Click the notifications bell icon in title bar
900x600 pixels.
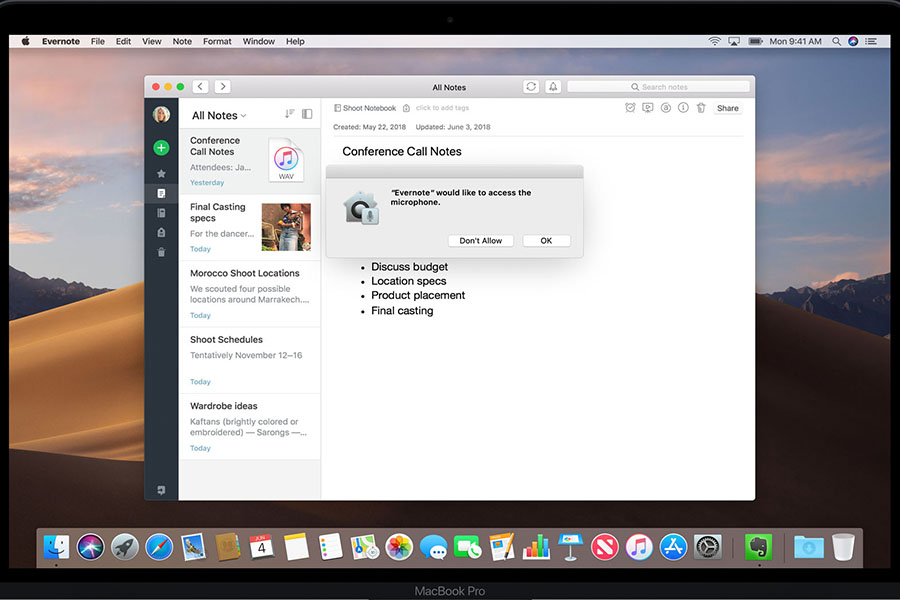553,87
